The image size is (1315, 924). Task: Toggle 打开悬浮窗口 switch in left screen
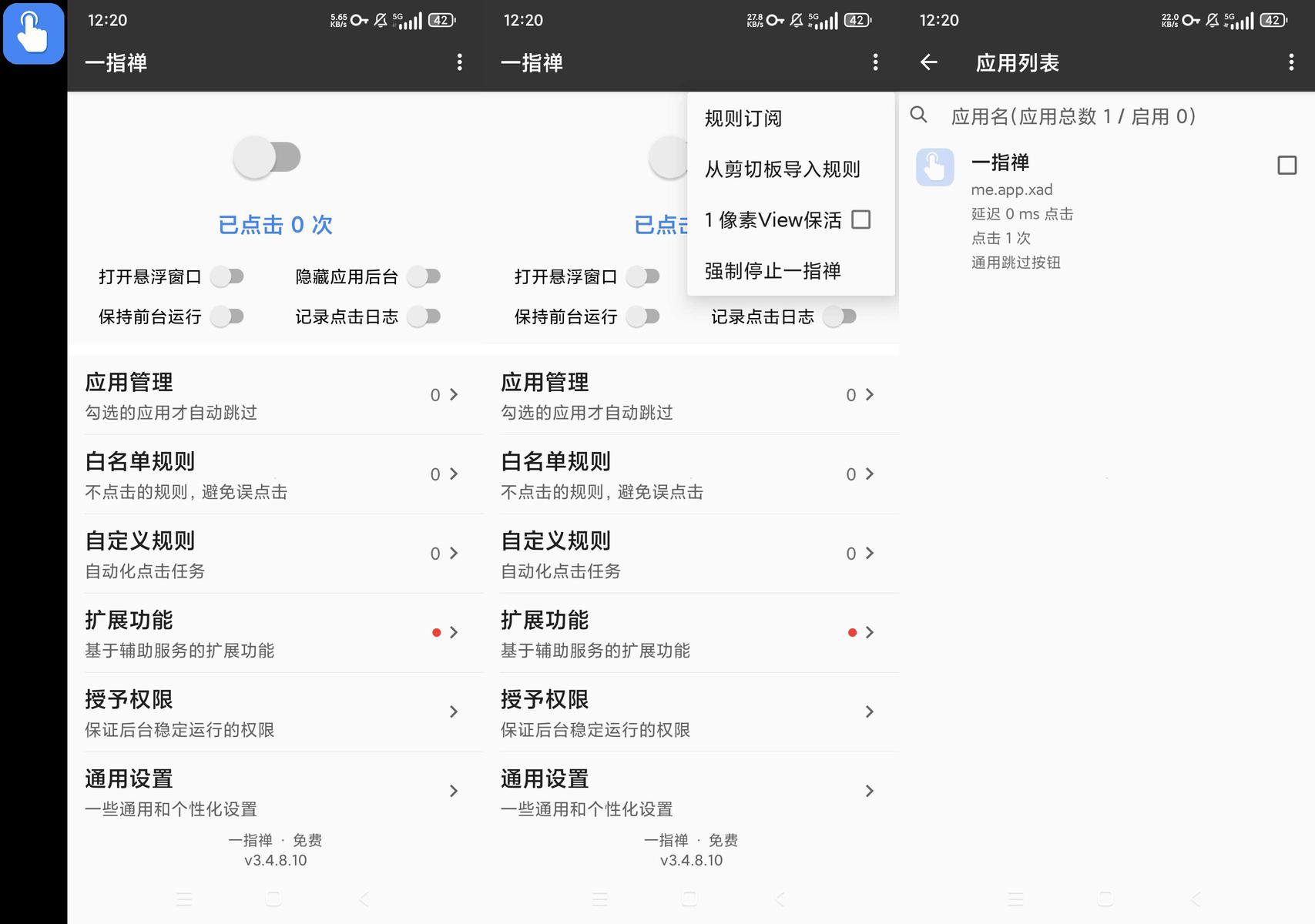(227, 276)
